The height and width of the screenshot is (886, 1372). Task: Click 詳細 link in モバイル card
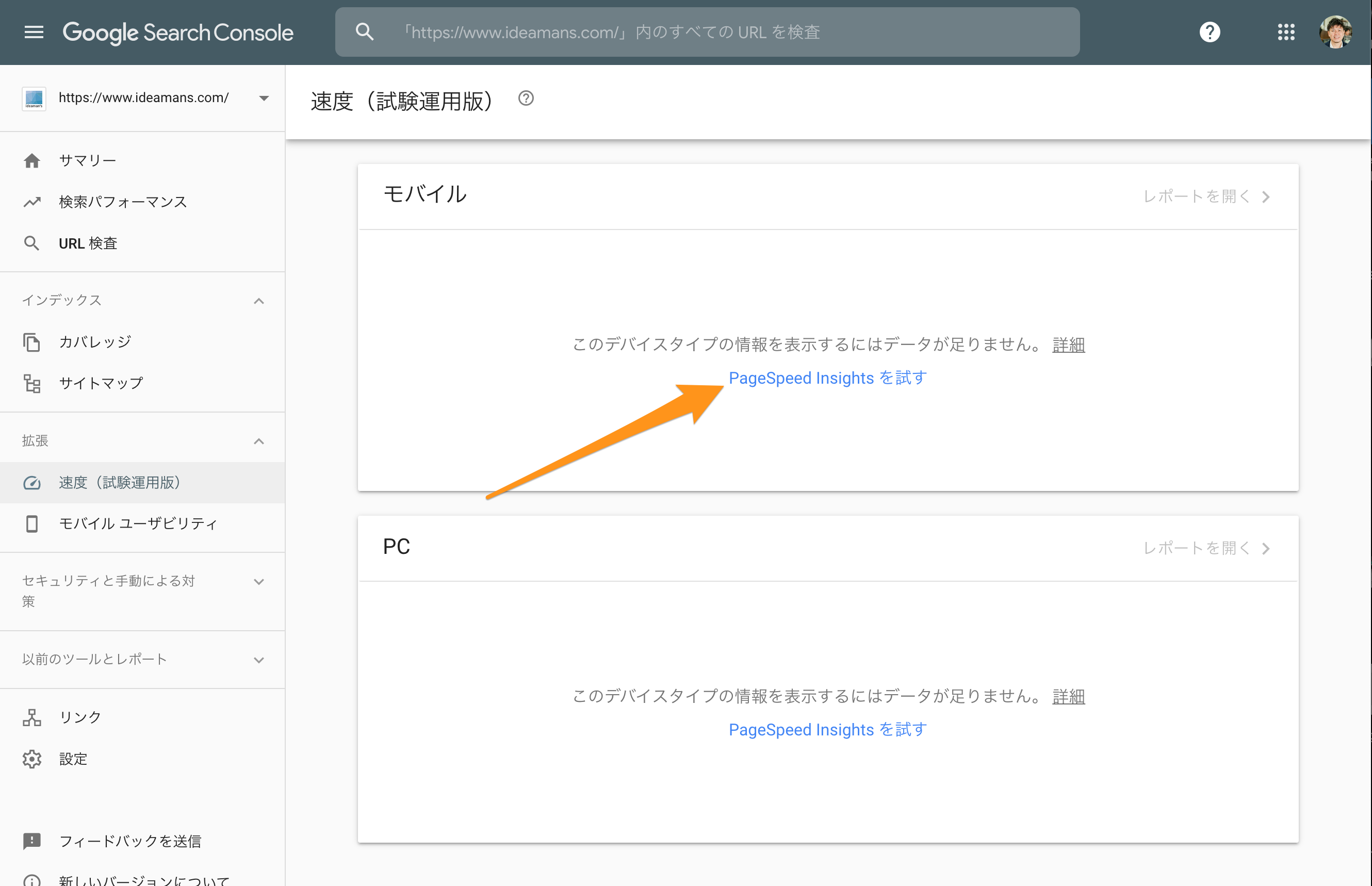coord(1068,344)
